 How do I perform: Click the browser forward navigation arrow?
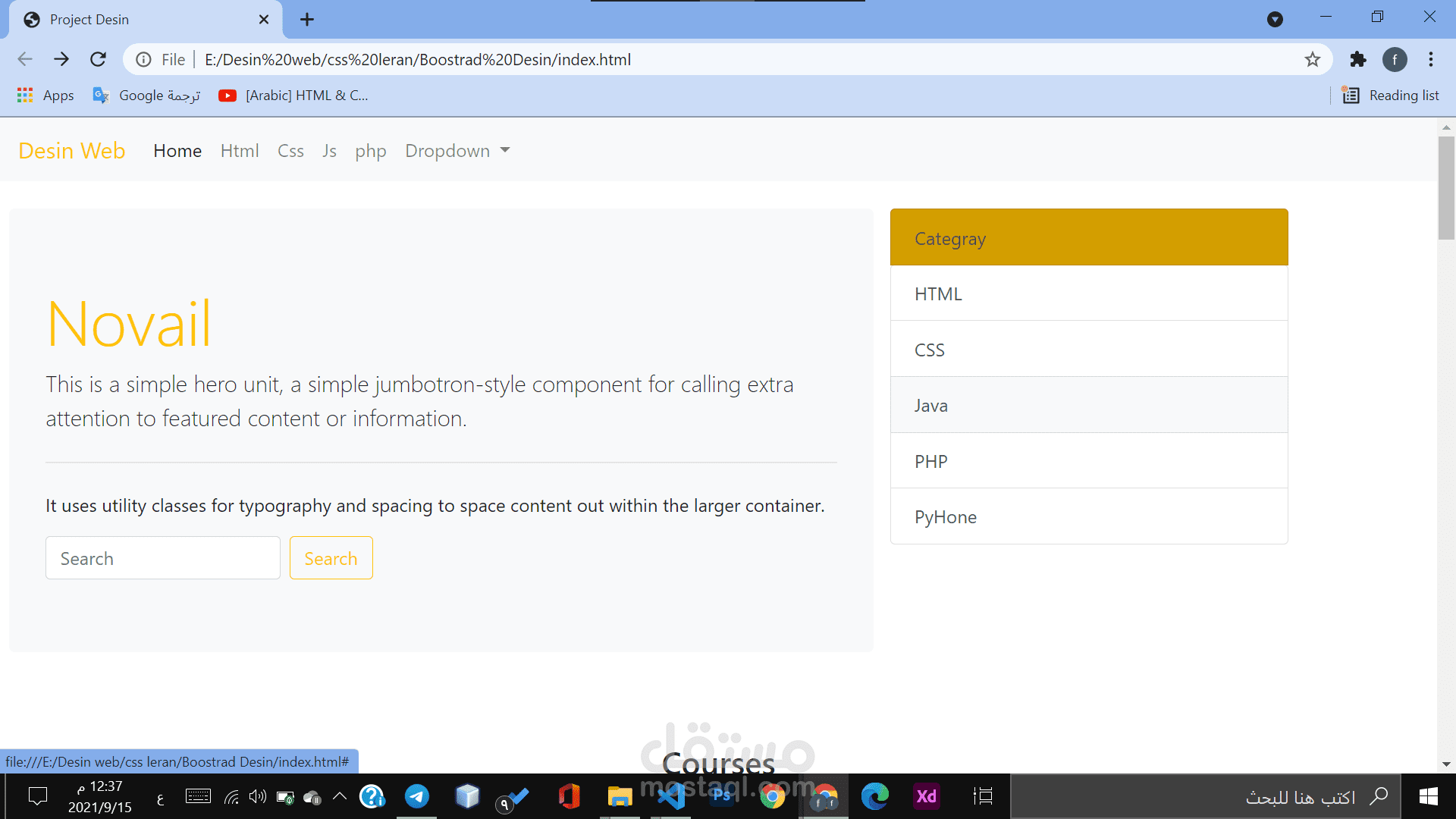[x=61, y=59]
